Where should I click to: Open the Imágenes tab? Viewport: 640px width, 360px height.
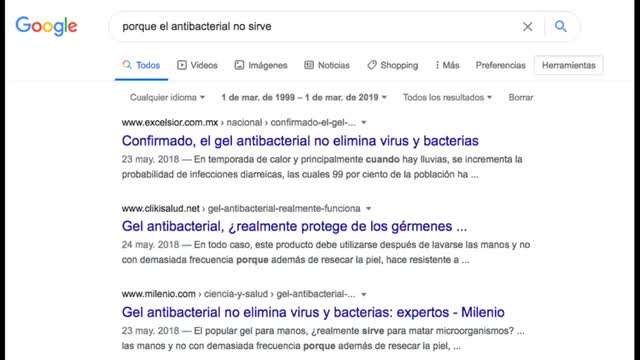point(261,65)
